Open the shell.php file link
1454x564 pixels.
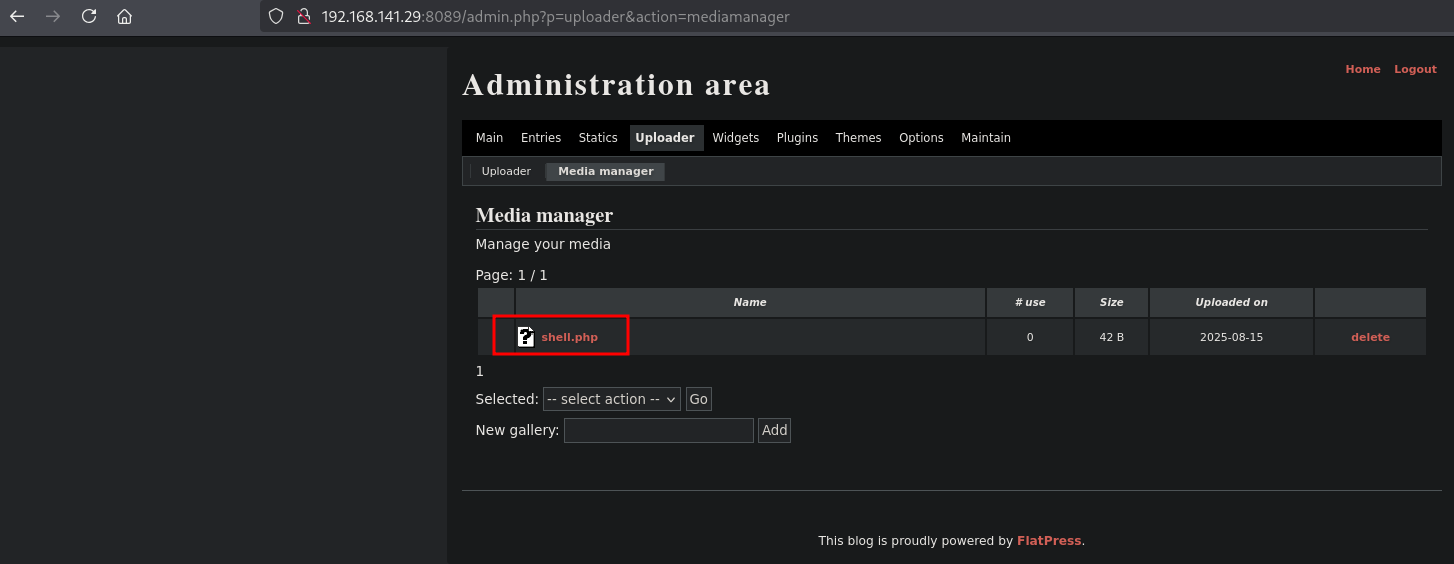(569, 338)
